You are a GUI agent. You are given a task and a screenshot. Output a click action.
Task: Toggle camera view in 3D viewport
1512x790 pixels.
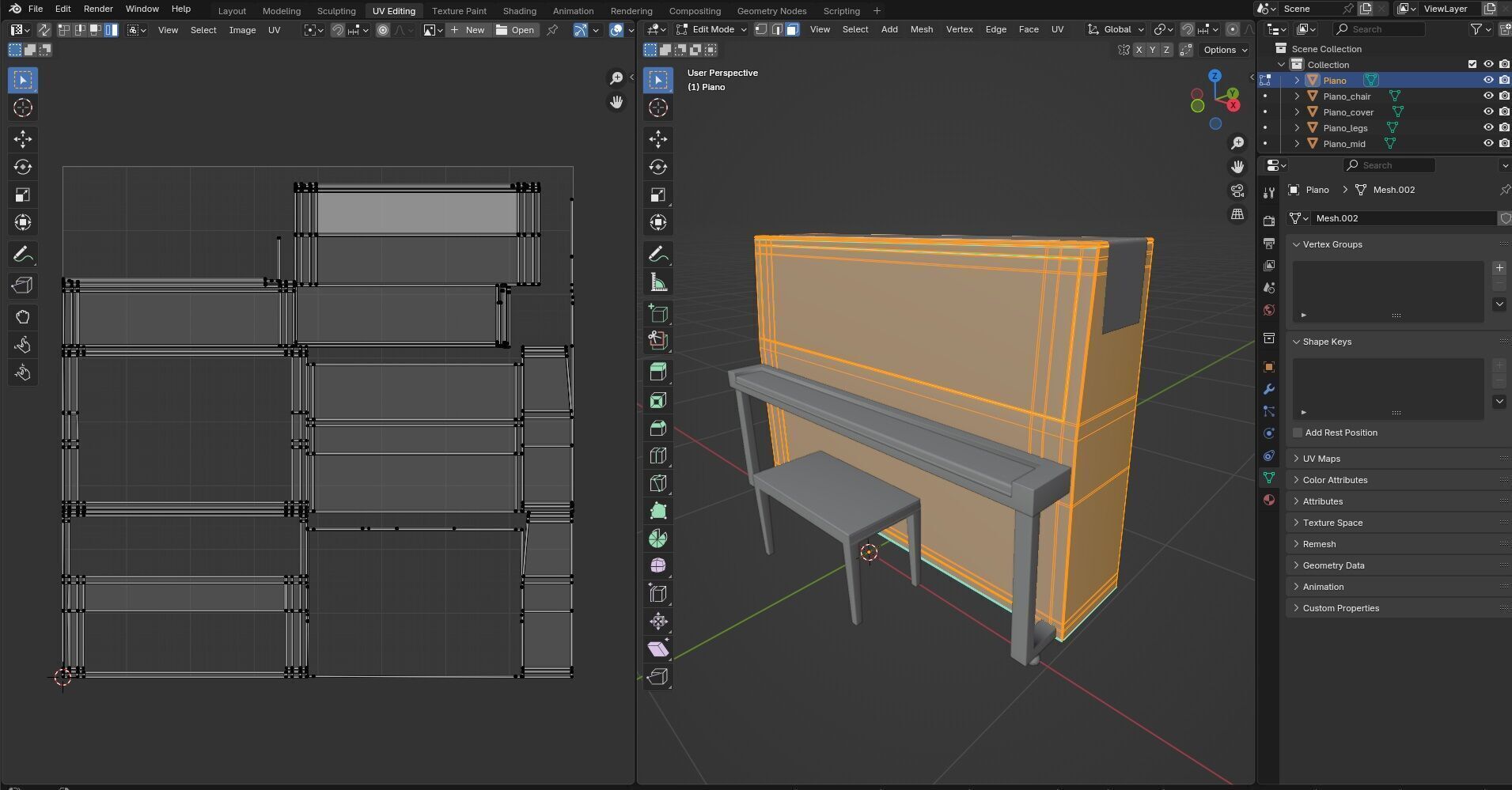[1237, 191]
